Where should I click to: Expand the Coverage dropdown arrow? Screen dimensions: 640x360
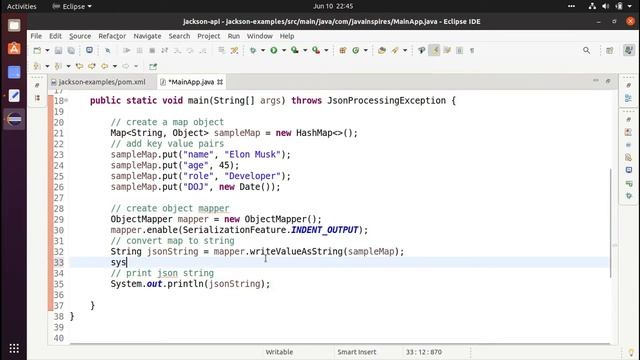tap(305, 50)
